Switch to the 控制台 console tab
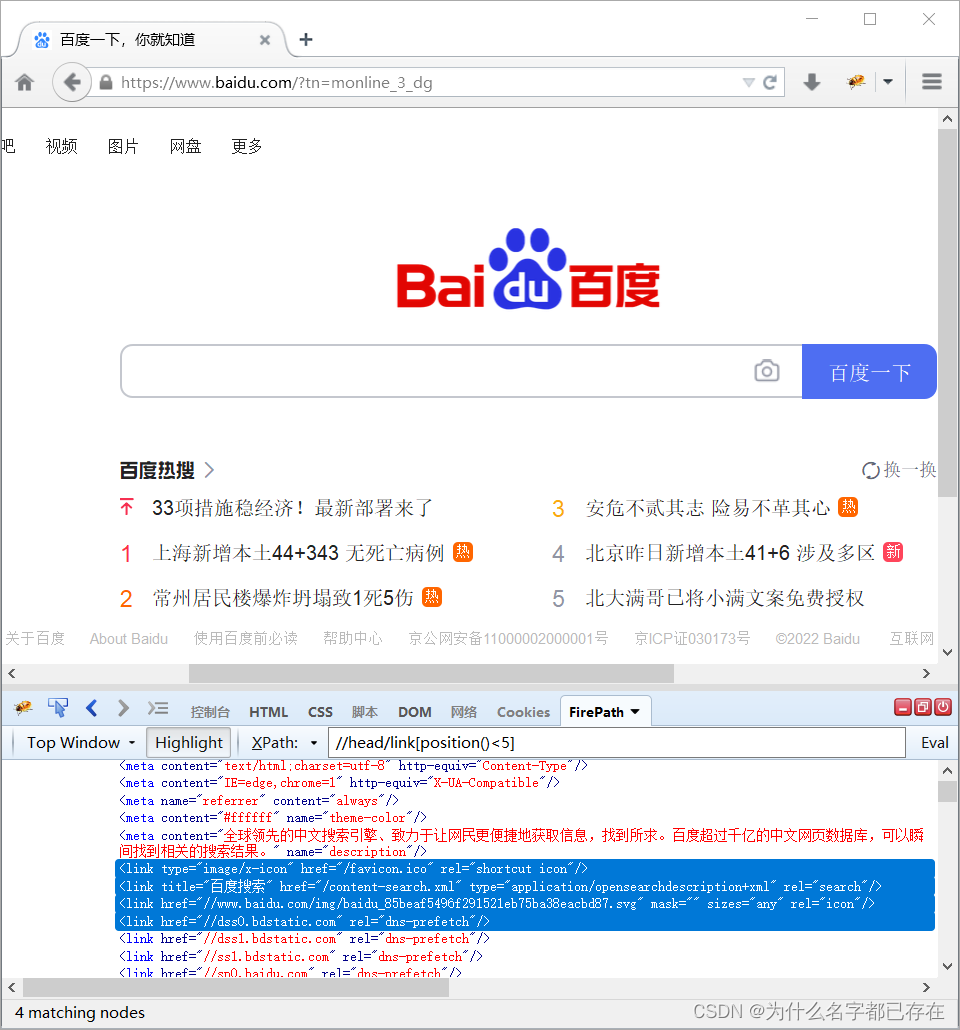Image resolution: width=960 pixels, height=1030 pixels. pyautogui.click(x=210, y=712)
